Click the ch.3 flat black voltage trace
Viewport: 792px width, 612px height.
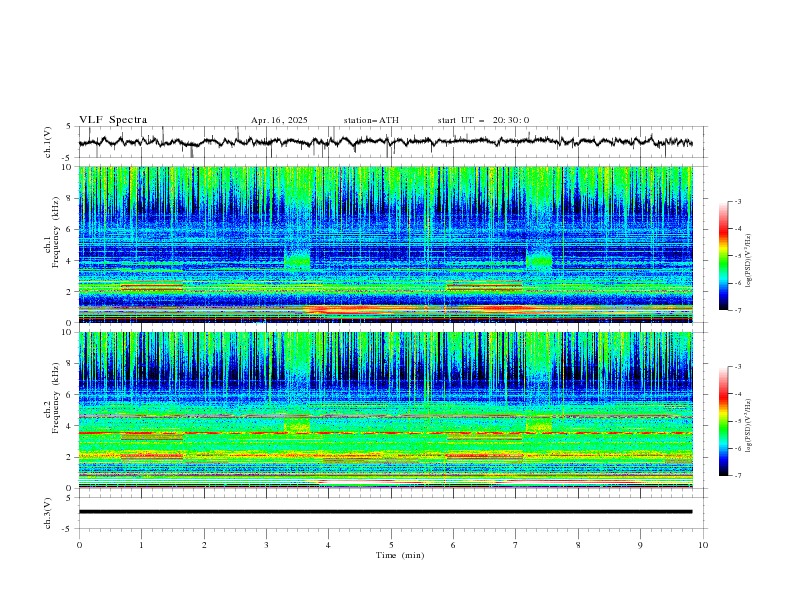pos(385,512)
